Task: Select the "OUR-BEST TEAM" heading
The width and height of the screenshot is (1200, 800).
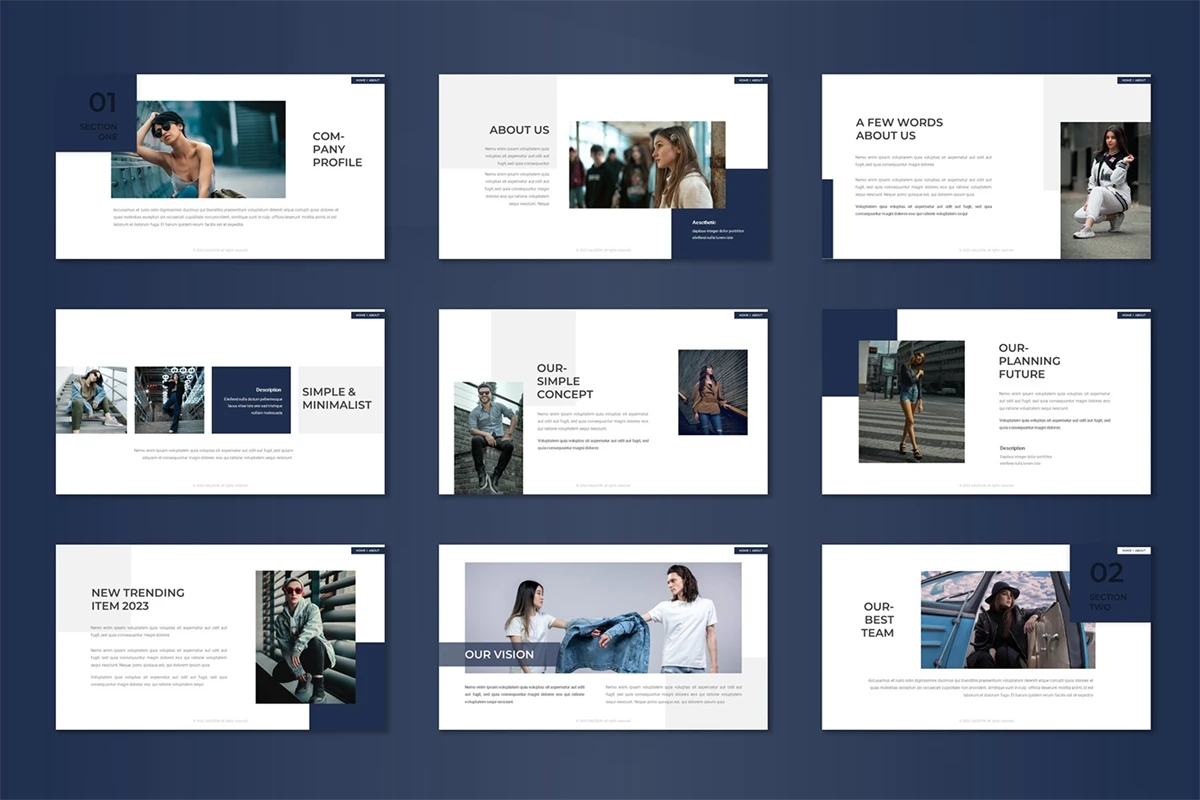Action: coord(879,619)
